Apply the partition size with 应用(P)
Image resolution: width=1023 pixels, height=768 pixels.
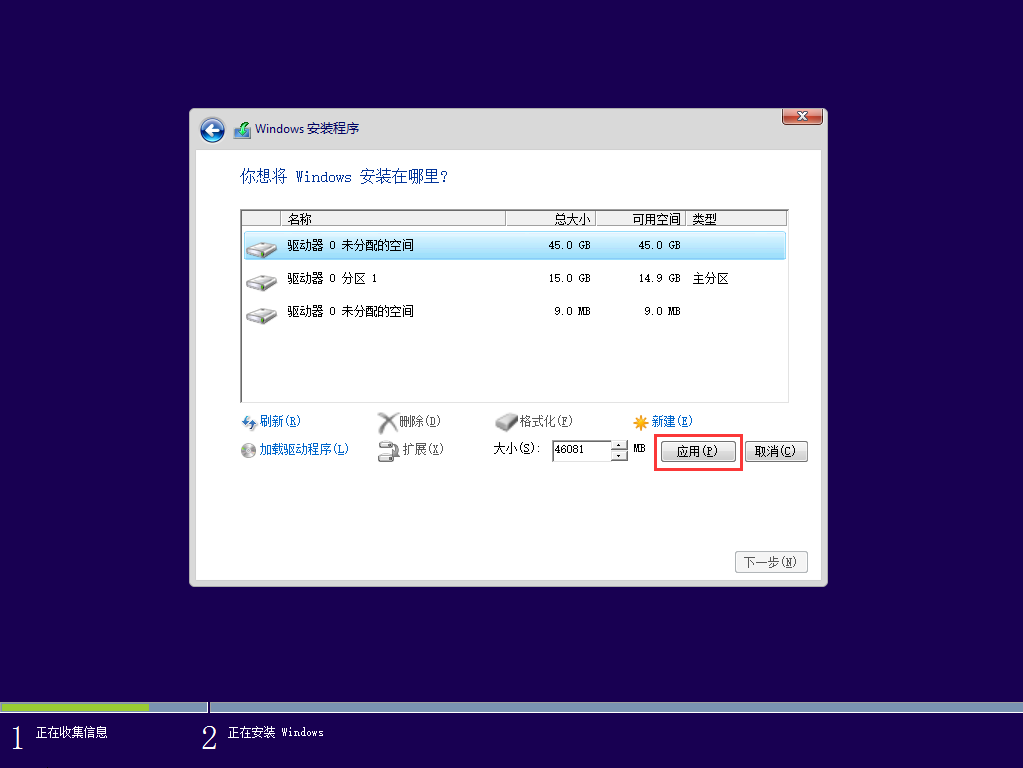click(698, 452)
